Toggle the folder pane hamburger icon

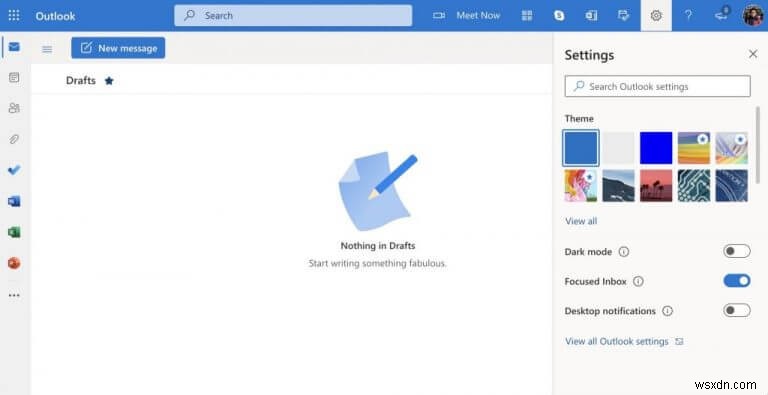pyautogui.click(x=47, y=49)
